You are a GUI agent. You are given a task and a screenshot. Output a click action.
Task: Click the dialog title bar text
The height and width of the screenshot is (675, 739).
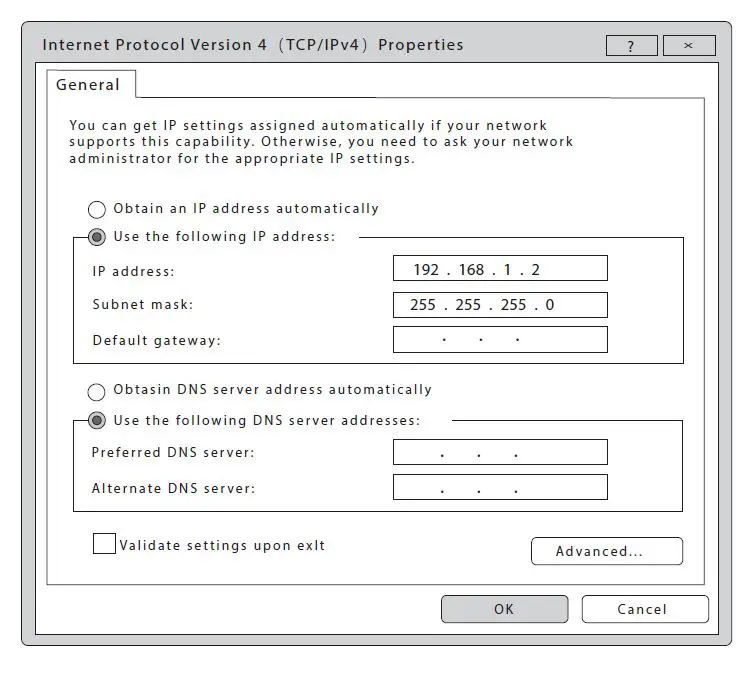(x=253, y=45)
